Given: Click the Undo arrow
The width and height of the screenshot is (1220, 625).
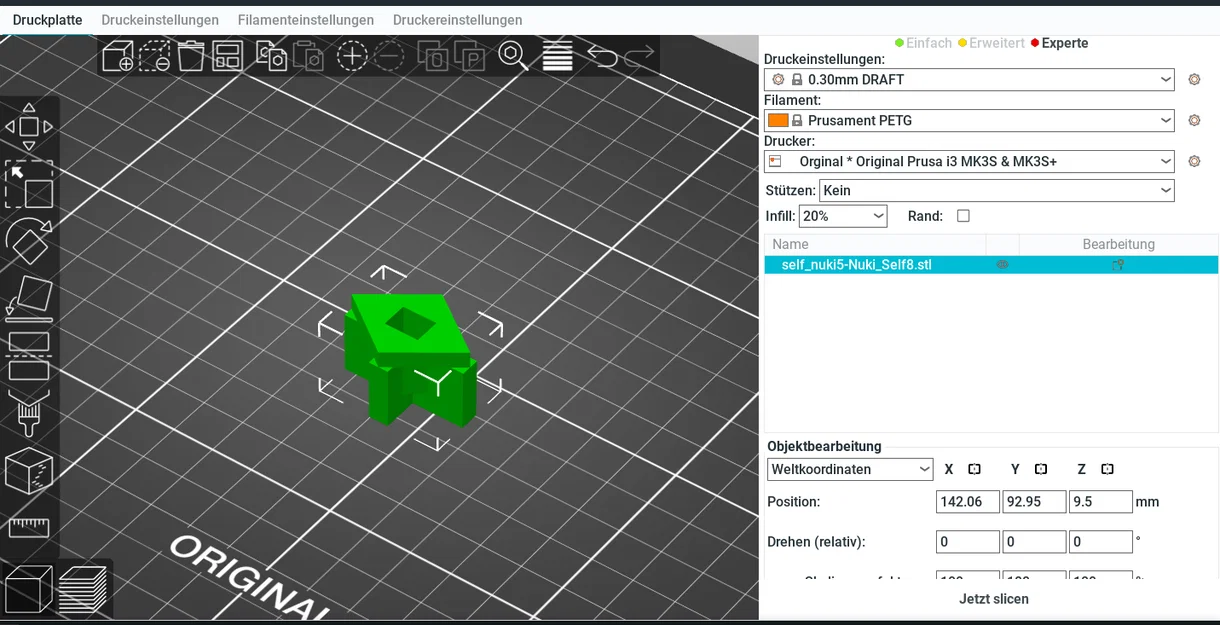Looking at the screenshot, I should tap(602, 56).
